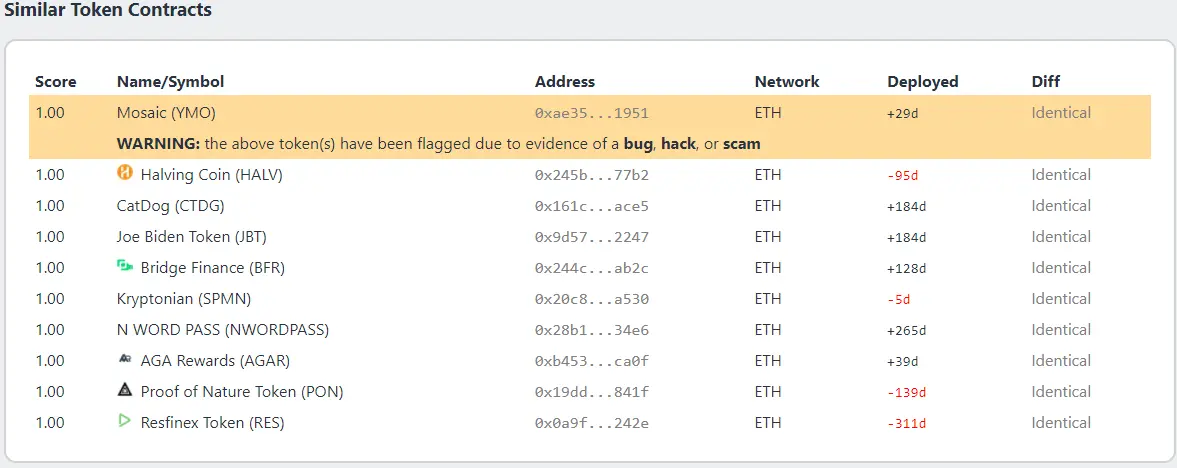Click the AGA Rewards token icon
Image resolution: width=1177 pixels, height=468 pixels.
coord(125,359)
